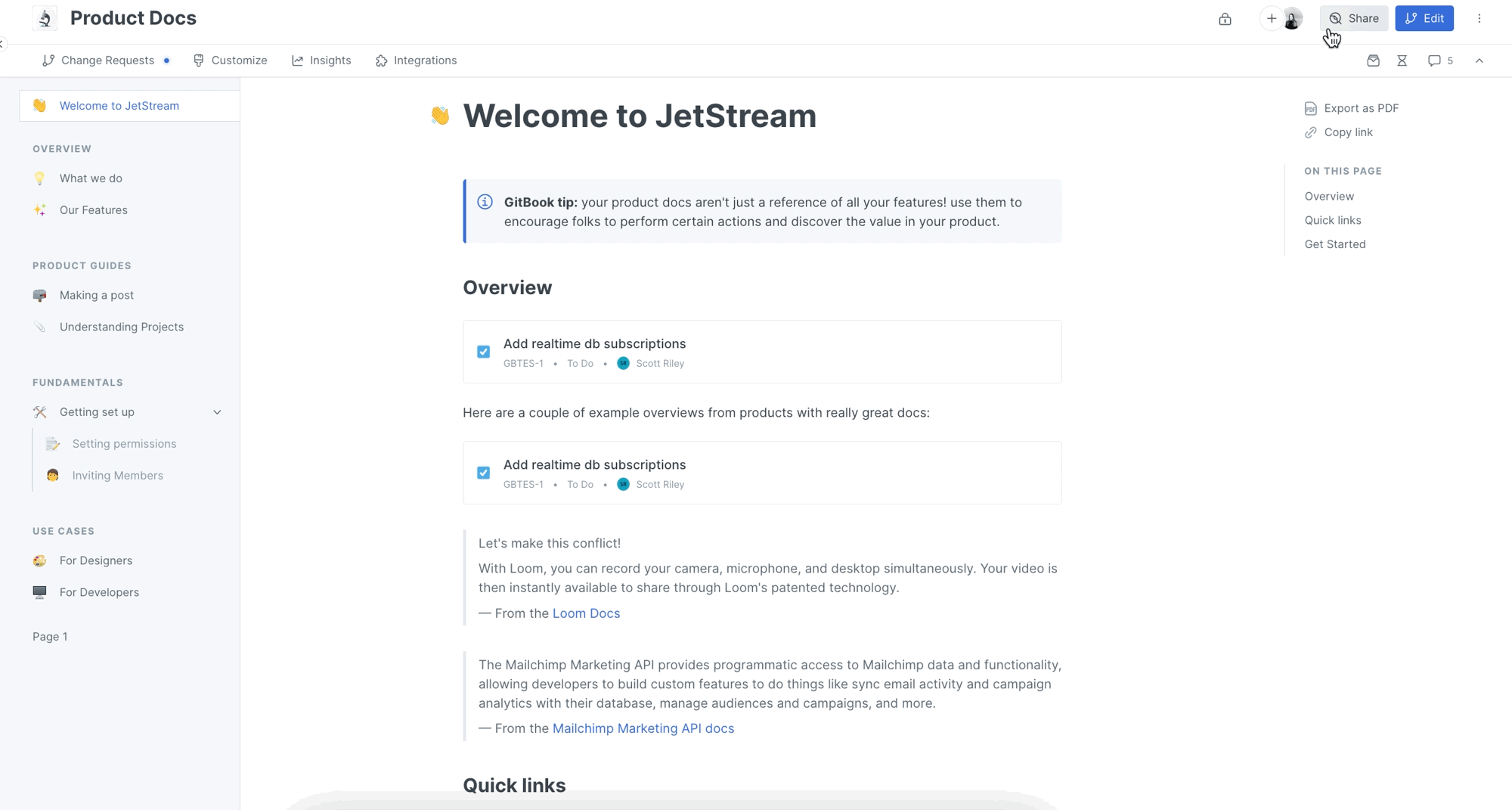Viewport: 1512px width, 810px height.
Task: Follow the Loom Docs link
Action: (x=586, y=613)
